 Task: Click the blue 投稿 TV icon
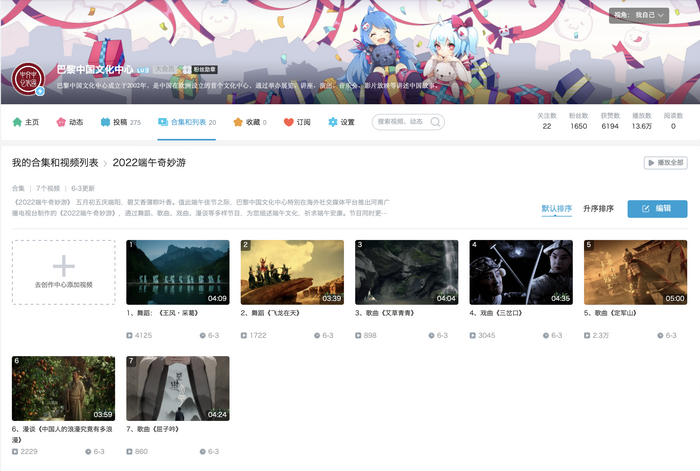tap(105, 122)
